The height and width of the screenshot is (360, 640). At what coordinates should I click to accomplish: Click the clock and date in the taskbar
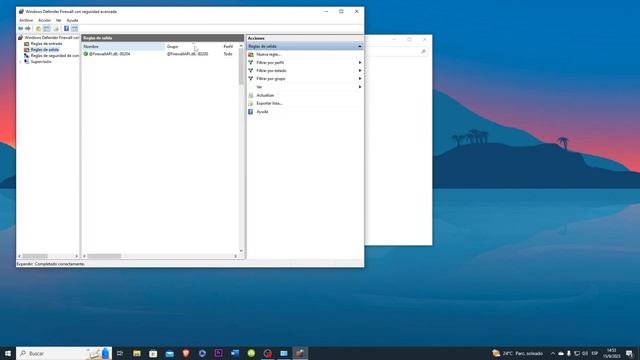point(611,353)
